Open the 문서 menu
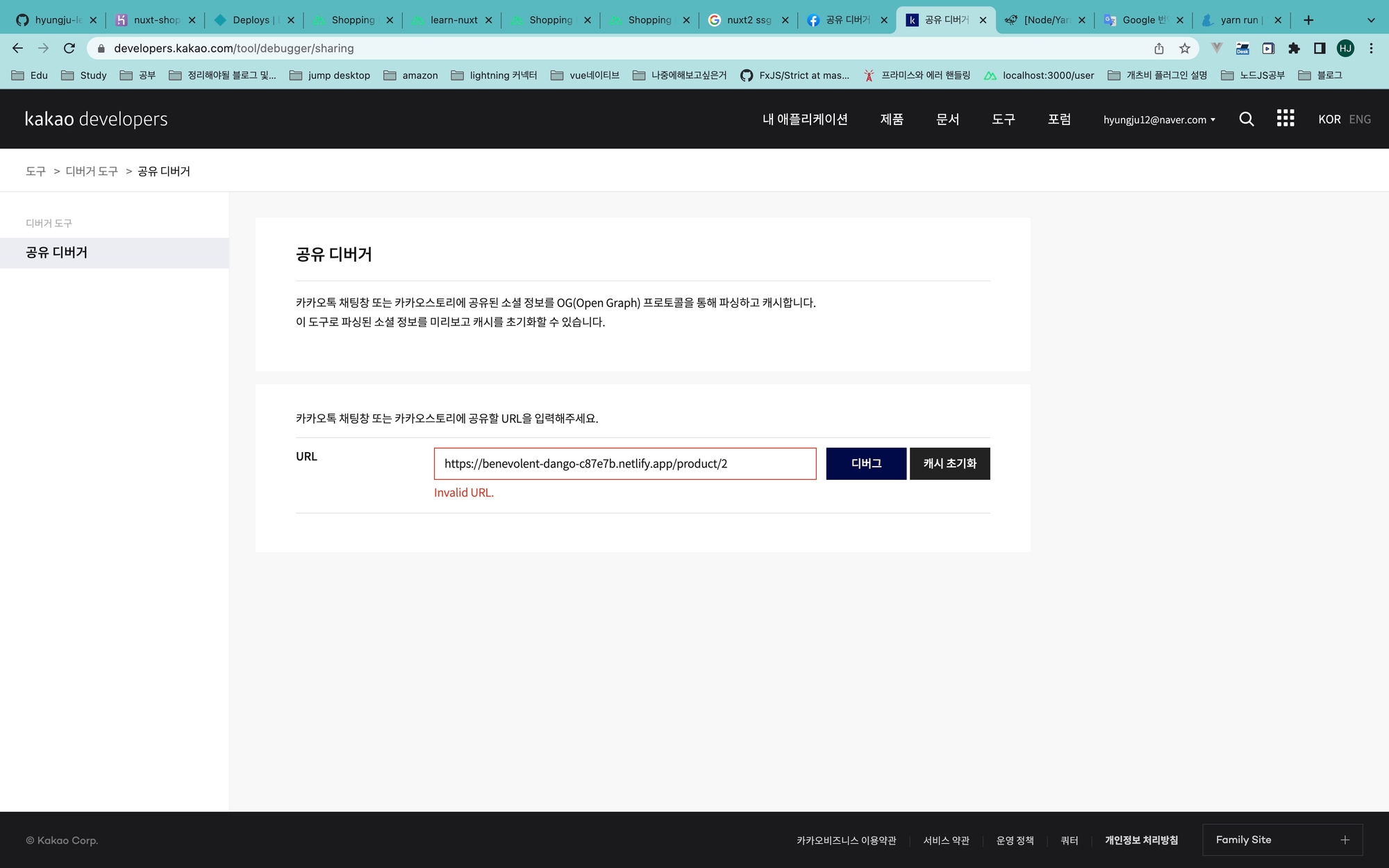This screenshot has height=868, width=1389. 947,119
